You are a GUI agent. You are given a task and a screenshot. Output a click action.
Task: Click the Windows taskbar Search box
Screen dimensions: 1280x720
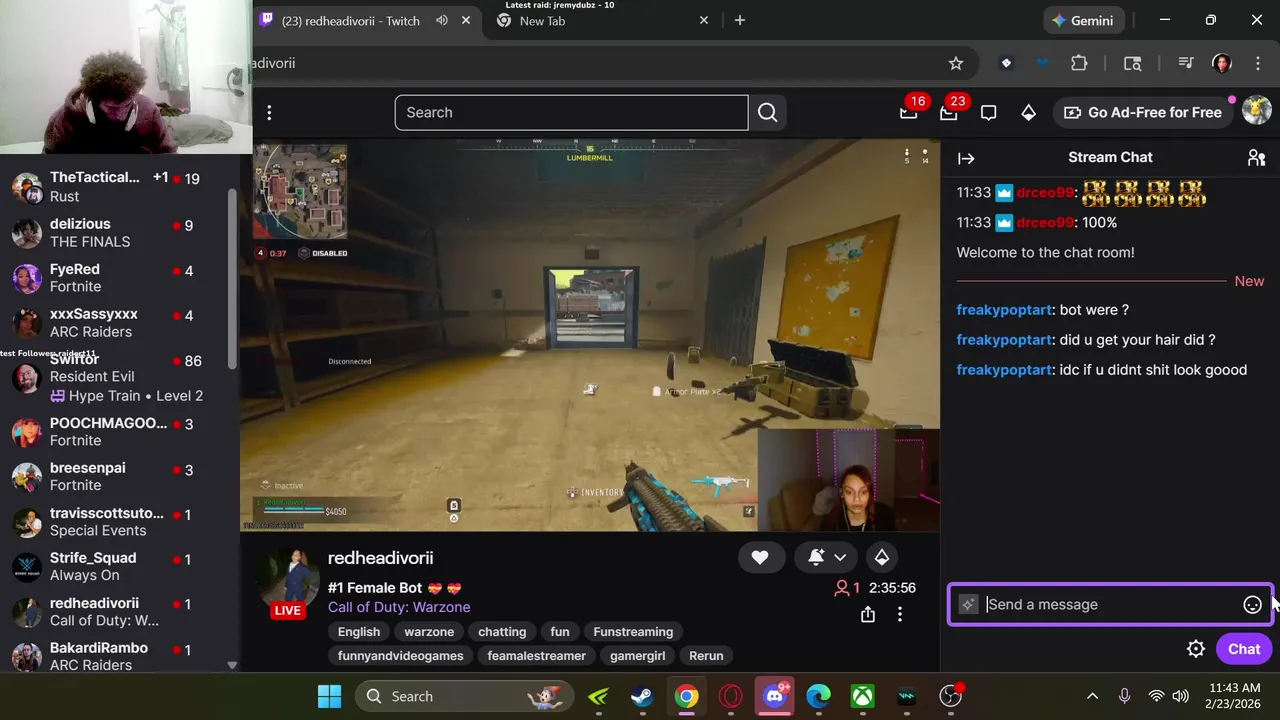(464, 696)
